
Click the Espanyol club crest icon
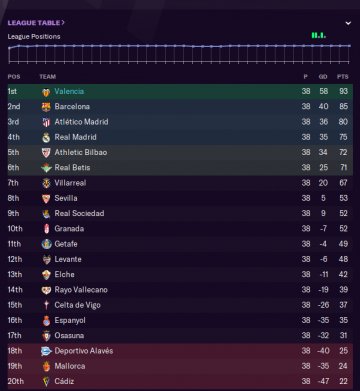(46, 321)
